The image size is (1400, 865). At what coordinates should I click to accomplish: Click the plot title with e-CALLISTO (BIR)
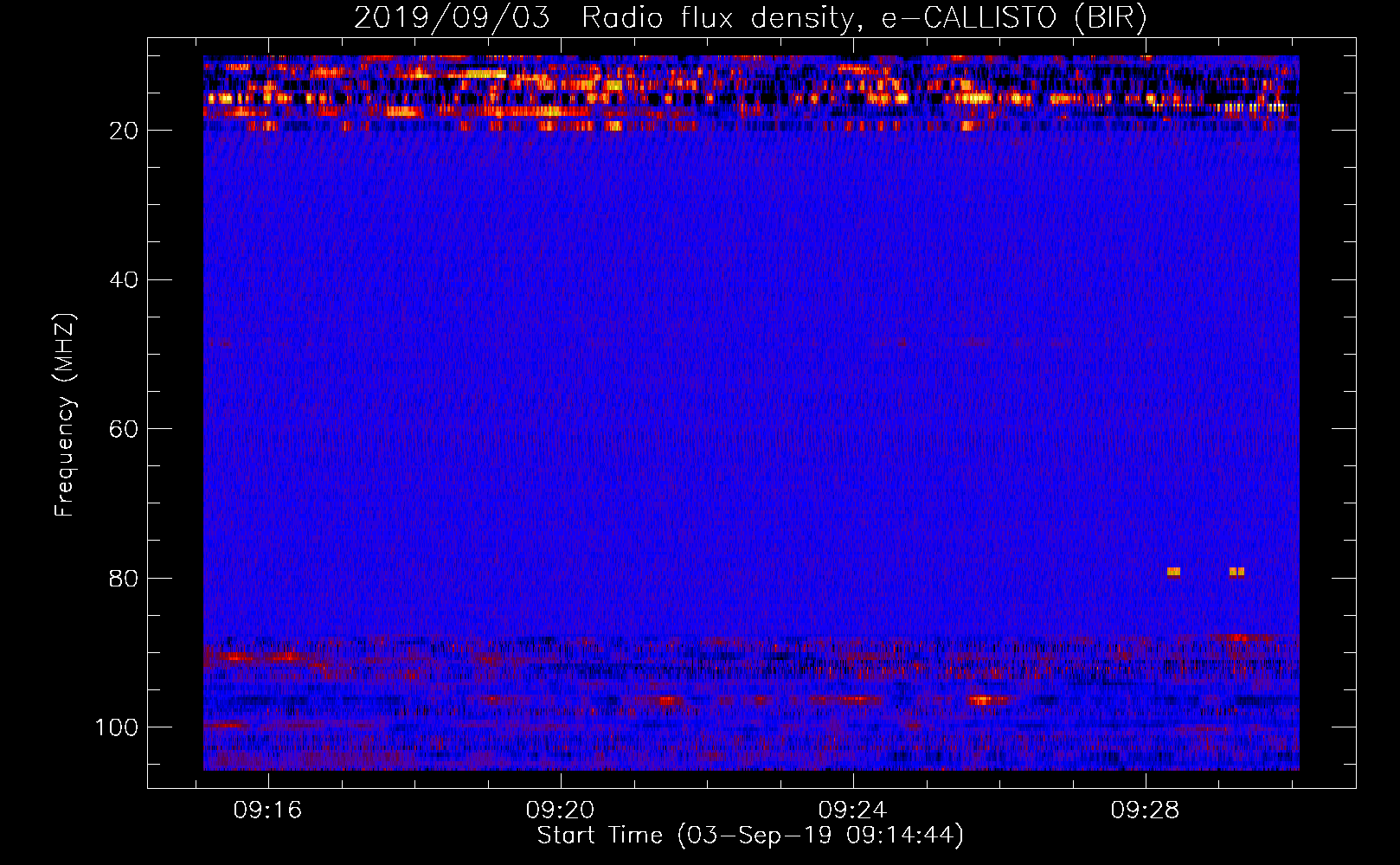coord(750,17)
